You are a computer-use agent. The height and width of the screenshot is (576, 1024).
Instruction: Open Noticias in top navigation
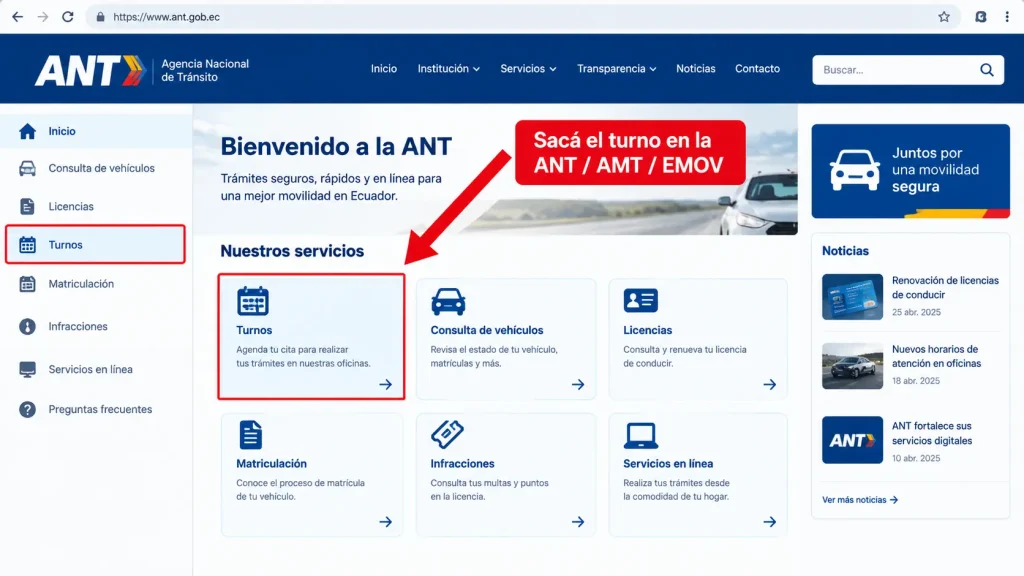point(696,69)
